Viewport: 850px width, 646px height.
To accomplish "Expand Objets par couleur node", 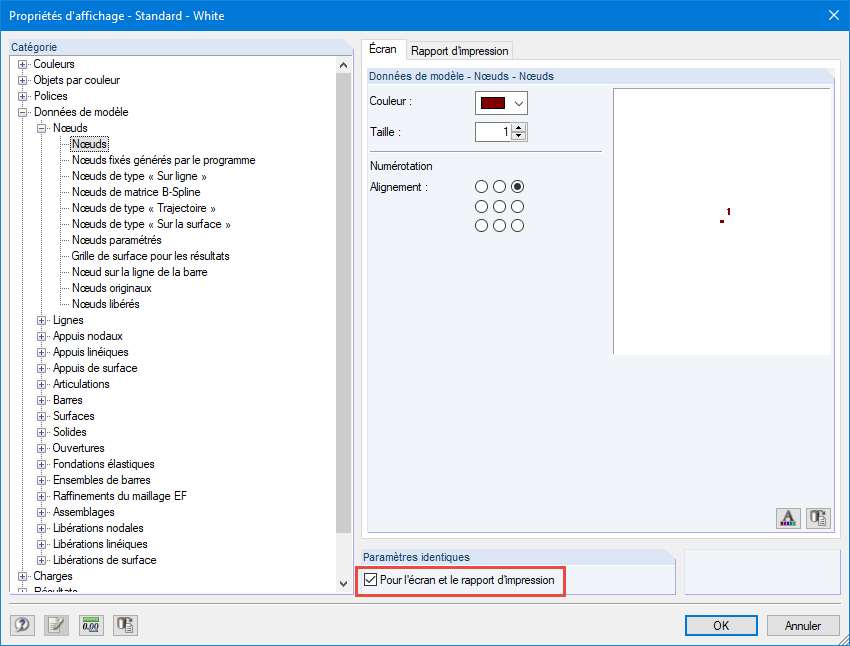I will pyautogui.click(x=22, y=80).
